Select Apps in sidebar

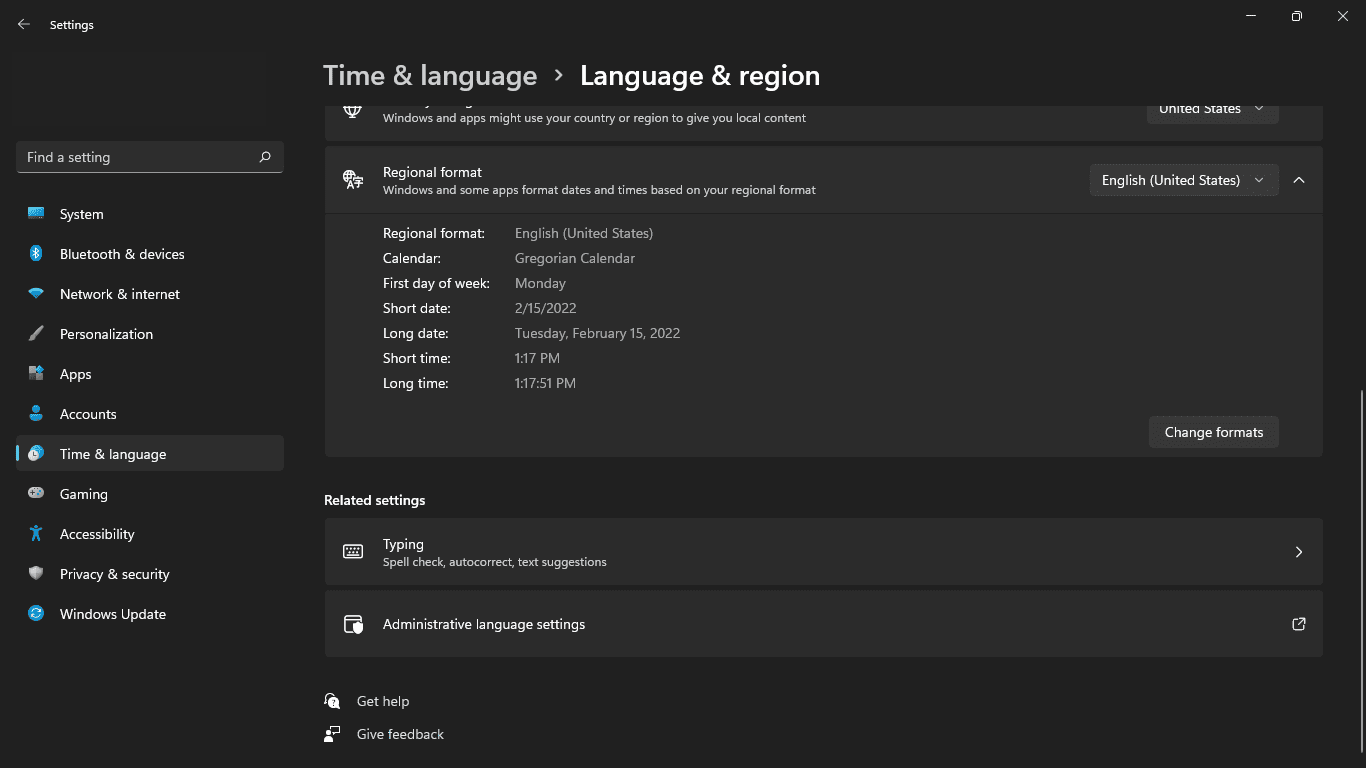click(x=150, y=374)
